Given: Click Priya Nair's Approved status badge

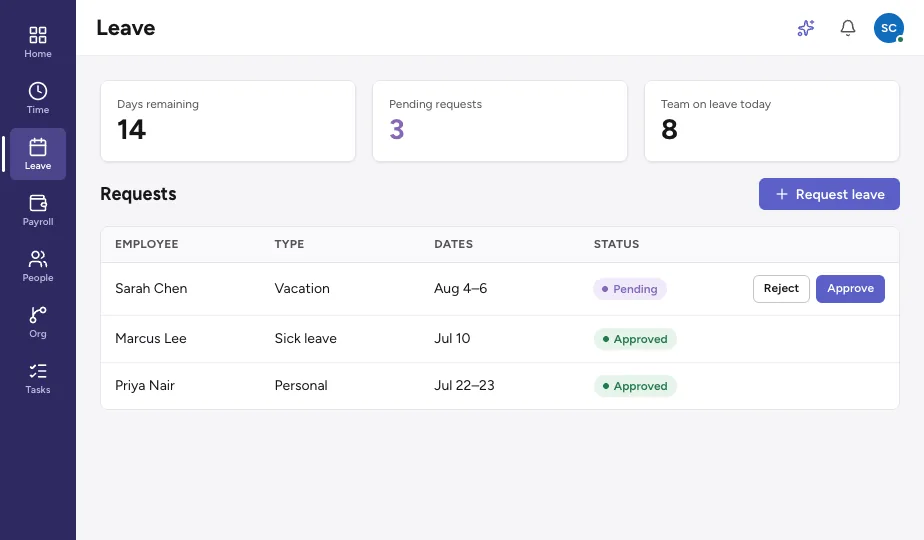Looking at the screenshot, I should point(635,386).
